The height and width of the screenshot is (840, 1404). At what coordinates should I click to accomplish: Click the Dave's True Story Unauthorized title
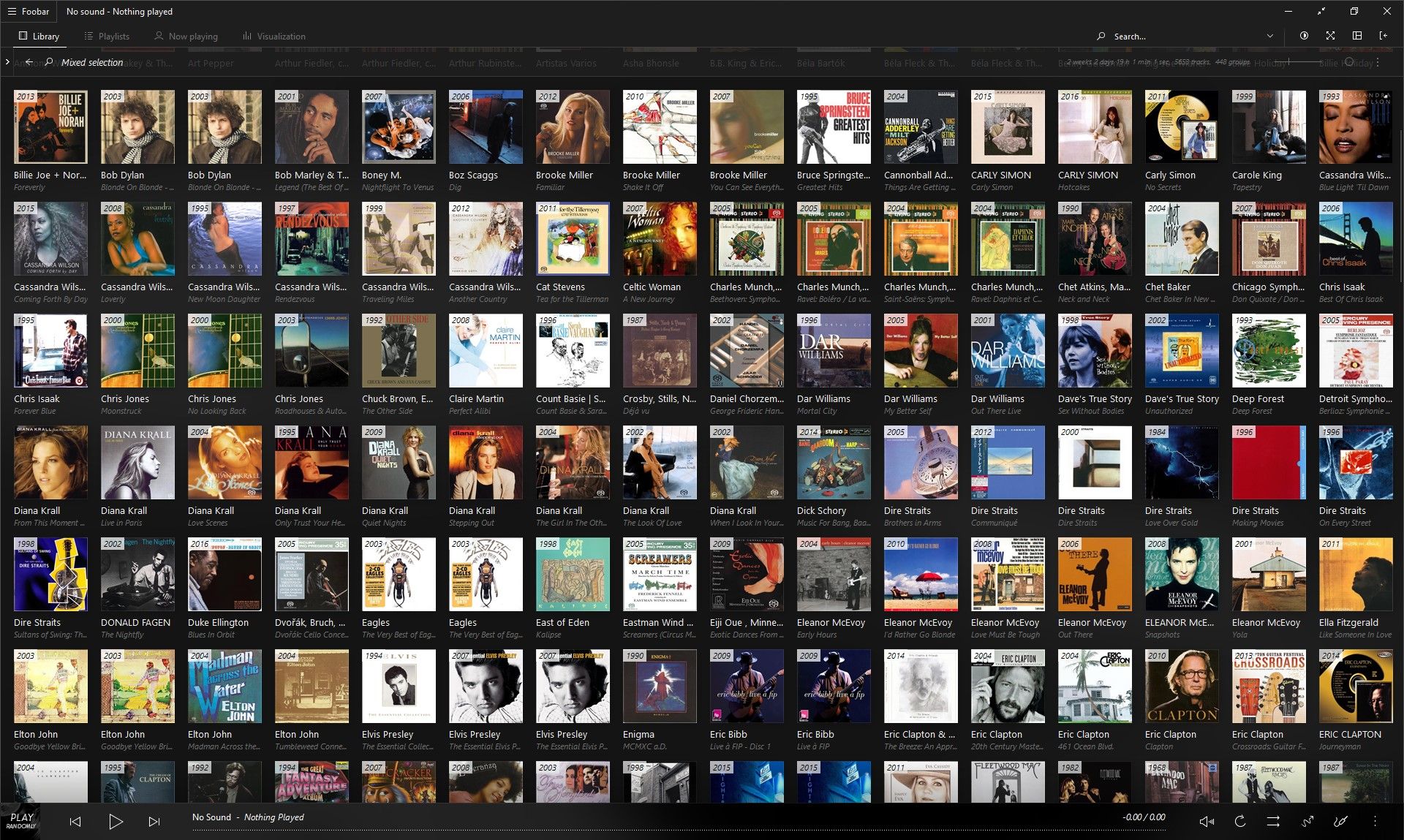pyautogui.click(x=1169, y=411)
